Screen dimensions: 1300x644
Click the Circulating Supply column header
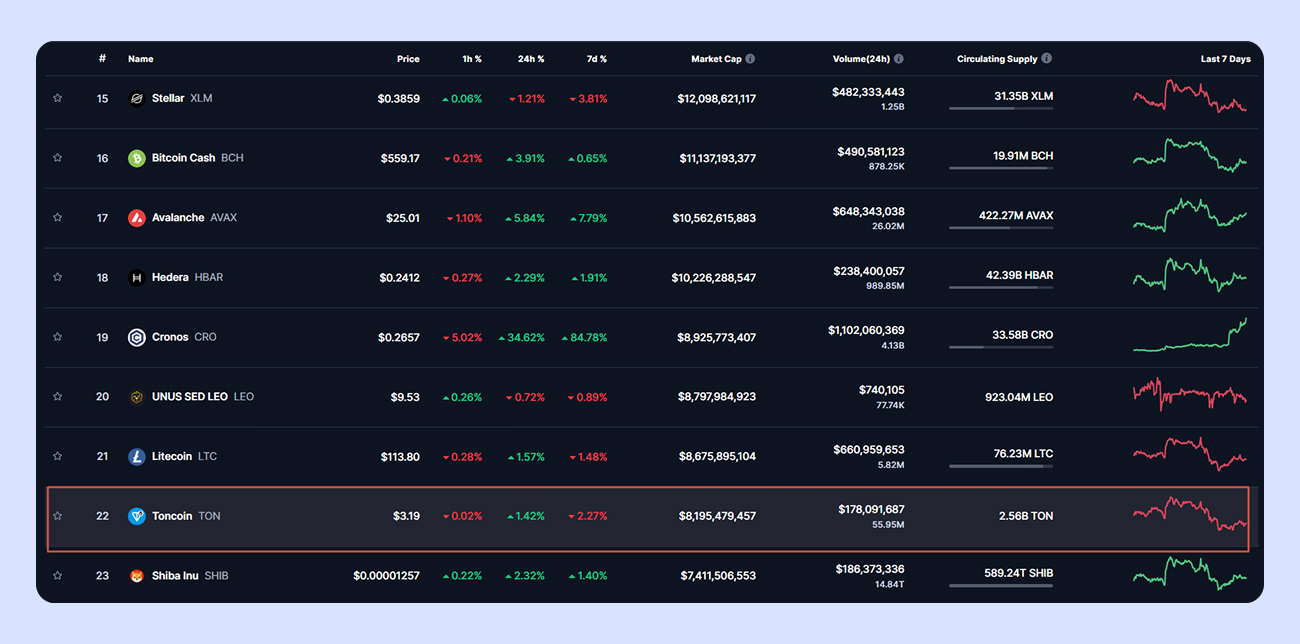[x=996, y=59]
